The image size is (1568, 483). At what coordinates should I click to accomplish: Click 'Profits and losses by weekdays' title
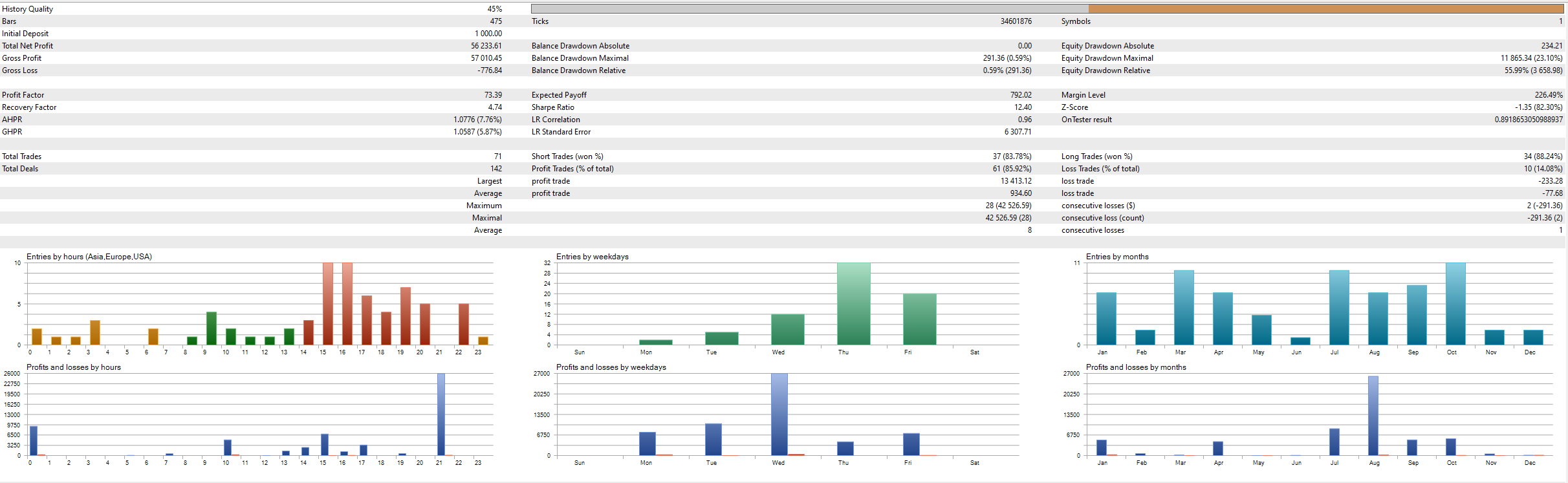tap(611, 367)
